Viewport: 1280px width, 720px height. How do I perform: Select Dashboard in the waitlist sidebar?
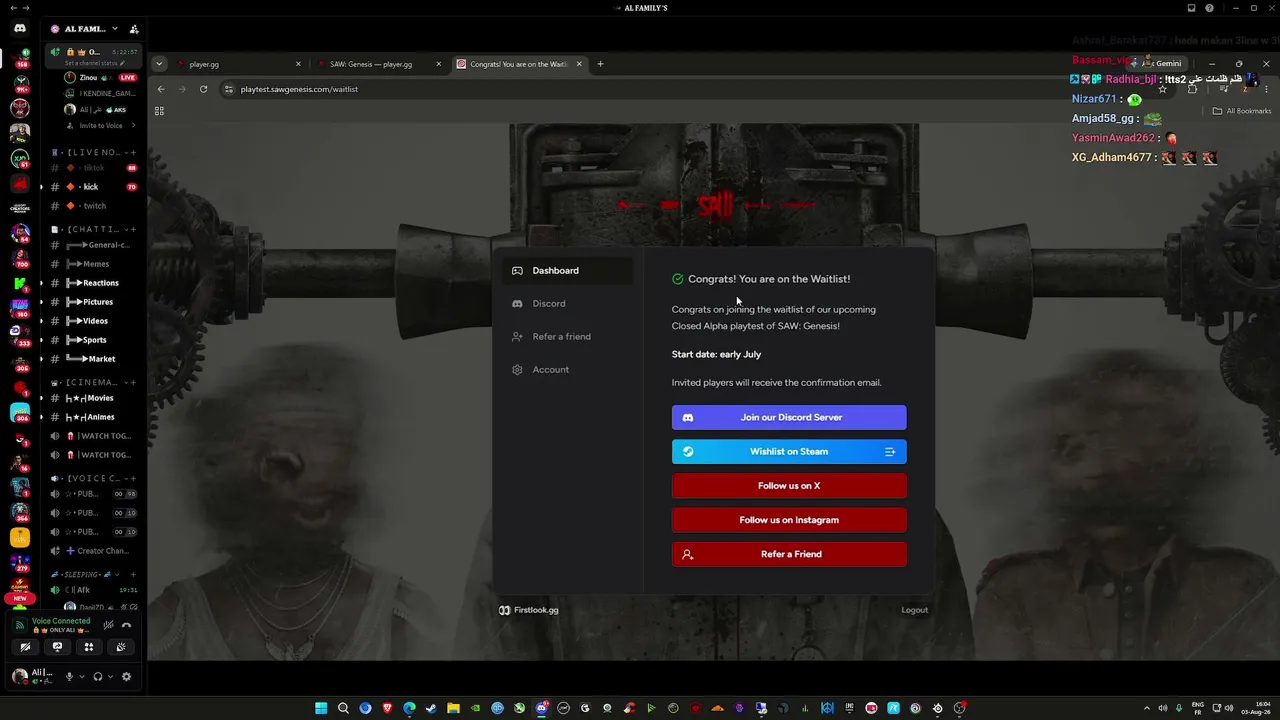(567, 271)
